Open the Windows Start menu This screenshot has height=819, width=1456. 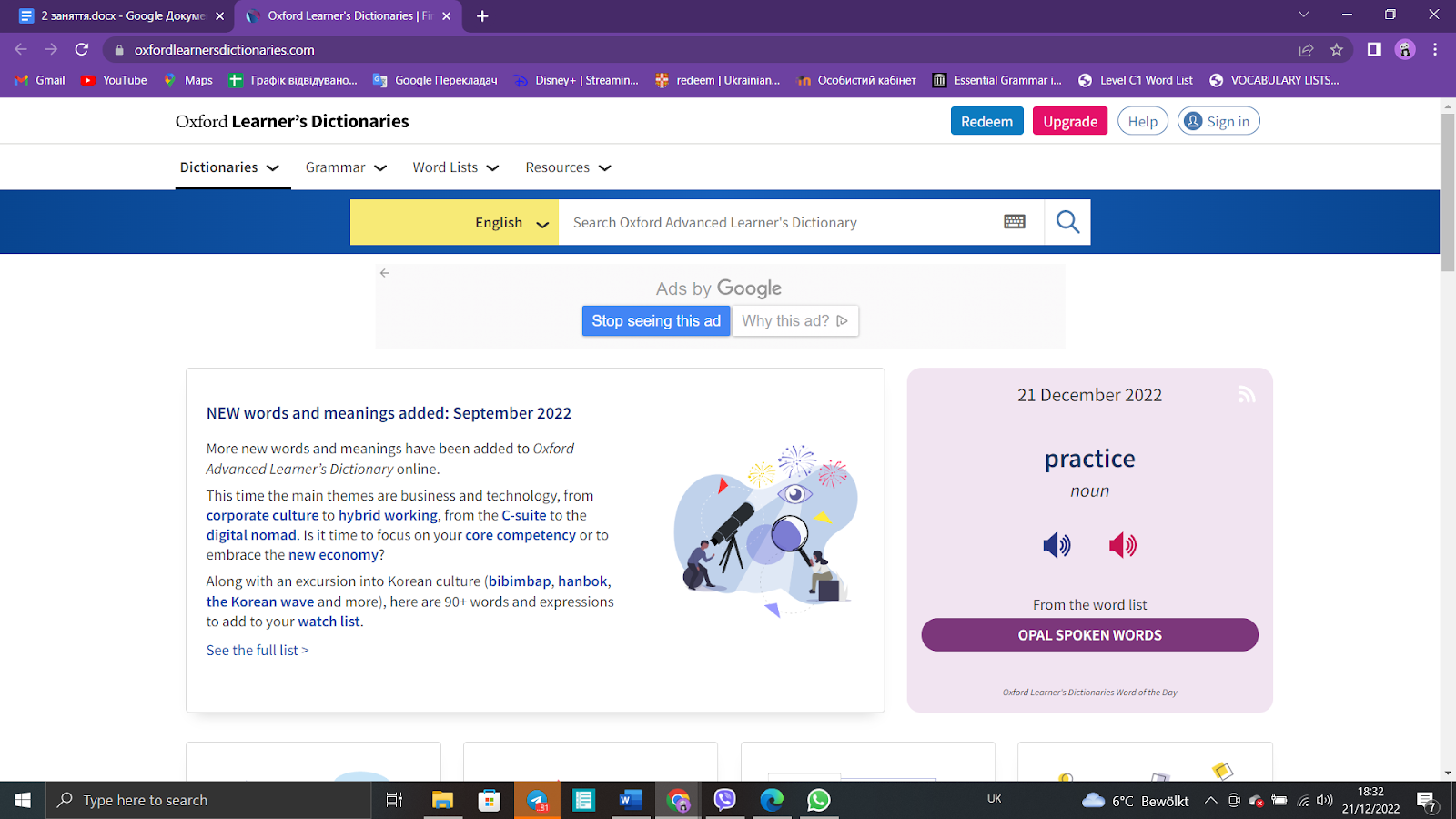coord(23,800)
